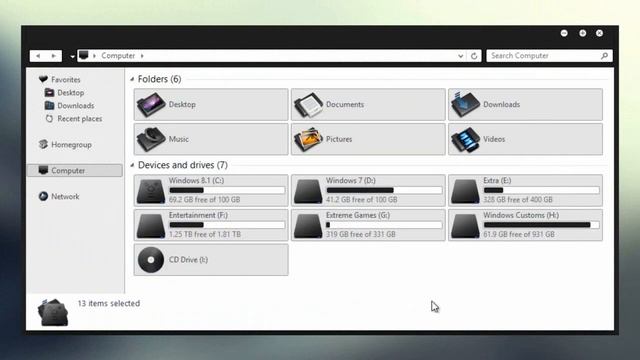640x360 pixels.
Task: Expand the breadcrumb arrow before Computer
Action: tap(94, 56)
